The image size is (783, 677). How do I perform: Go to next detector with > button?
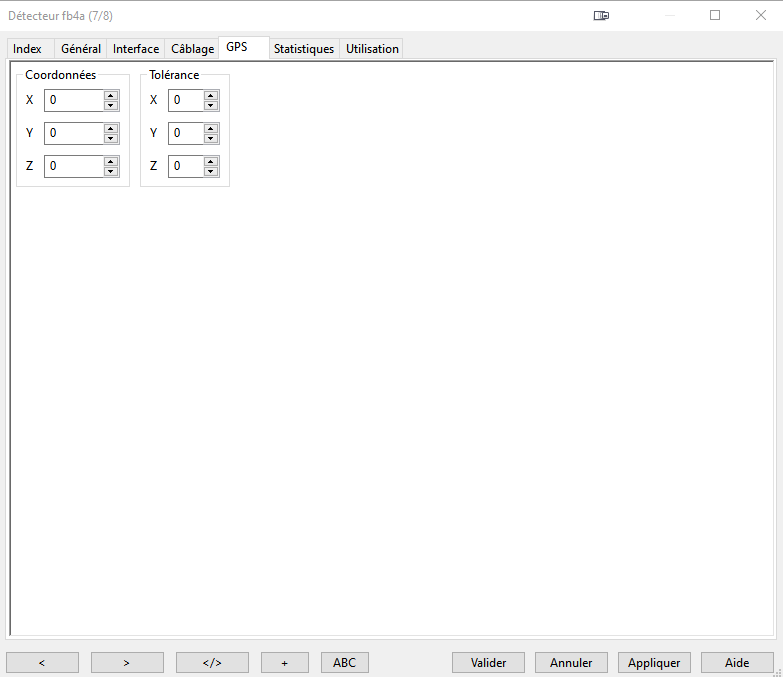click(127, 662)
